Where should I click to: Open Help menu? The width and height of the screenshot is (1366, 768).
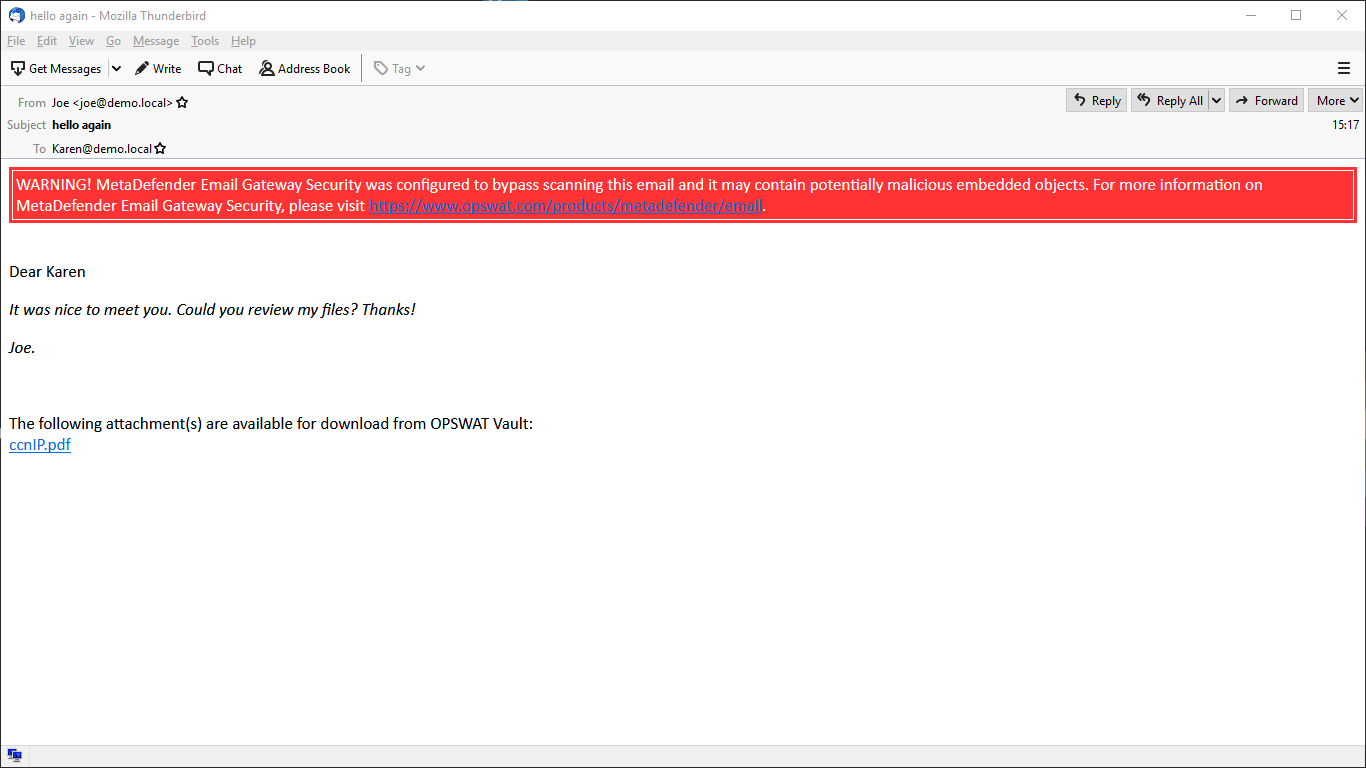tap(243, 41)
